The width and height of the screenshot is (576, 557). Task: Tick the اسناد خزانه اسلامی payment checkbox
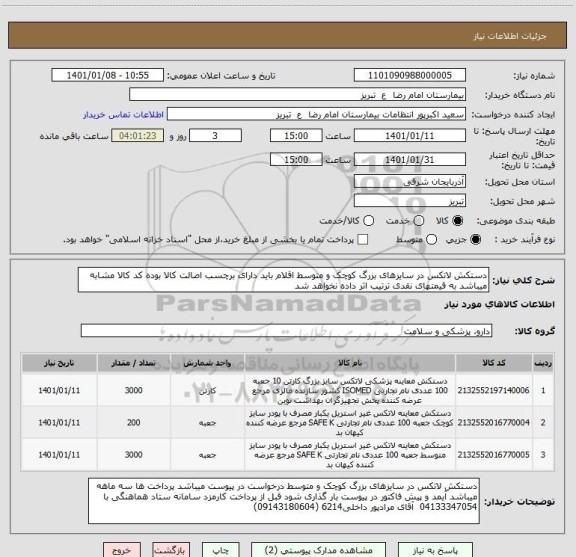363,240
